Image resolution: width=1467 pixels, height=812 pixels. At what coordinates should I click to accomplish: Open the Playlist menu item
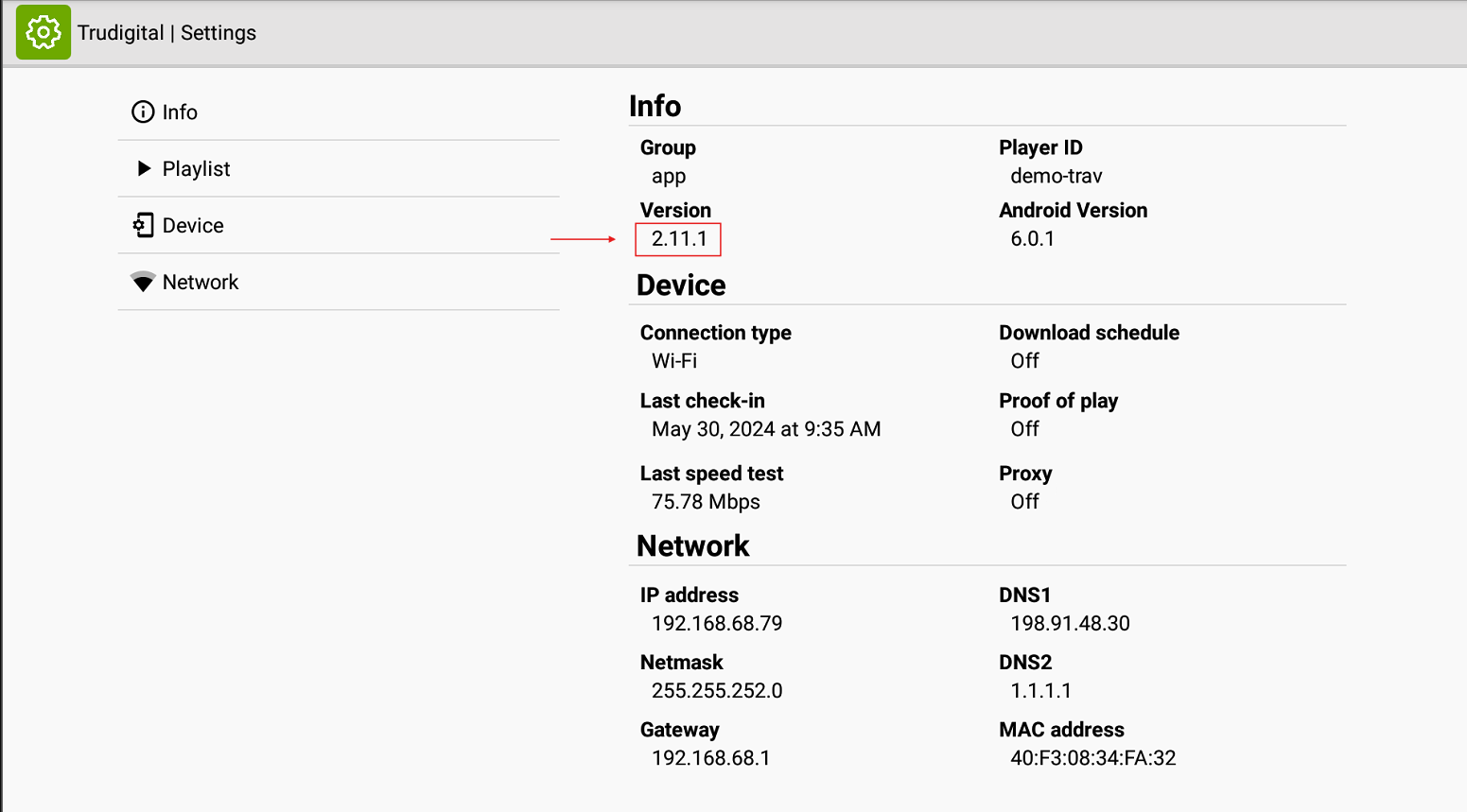[x=339, y=169]
